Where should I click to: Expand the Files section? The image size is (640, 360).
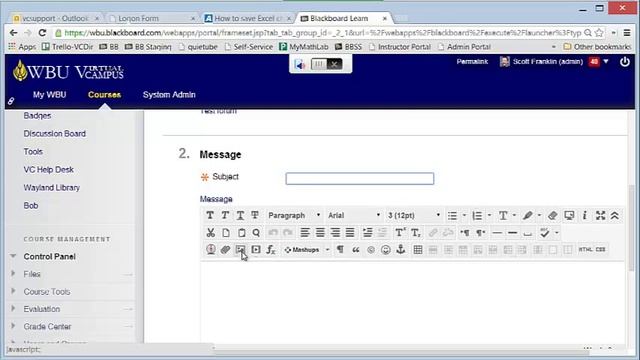13,273
